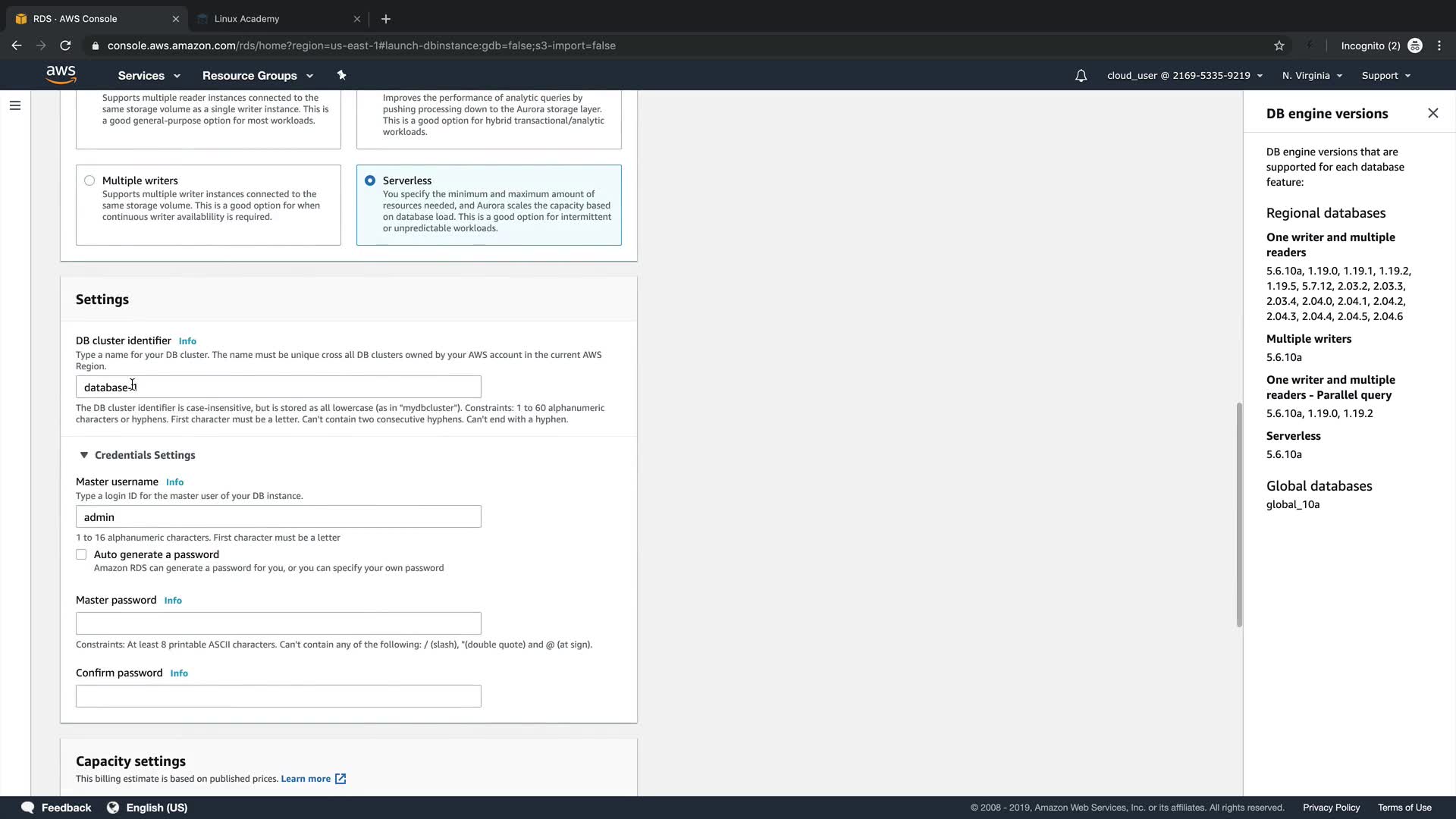Collapse the Credentials Settings section
The height and width of the screenshot is (819, 1456).
tap(83, 455)
